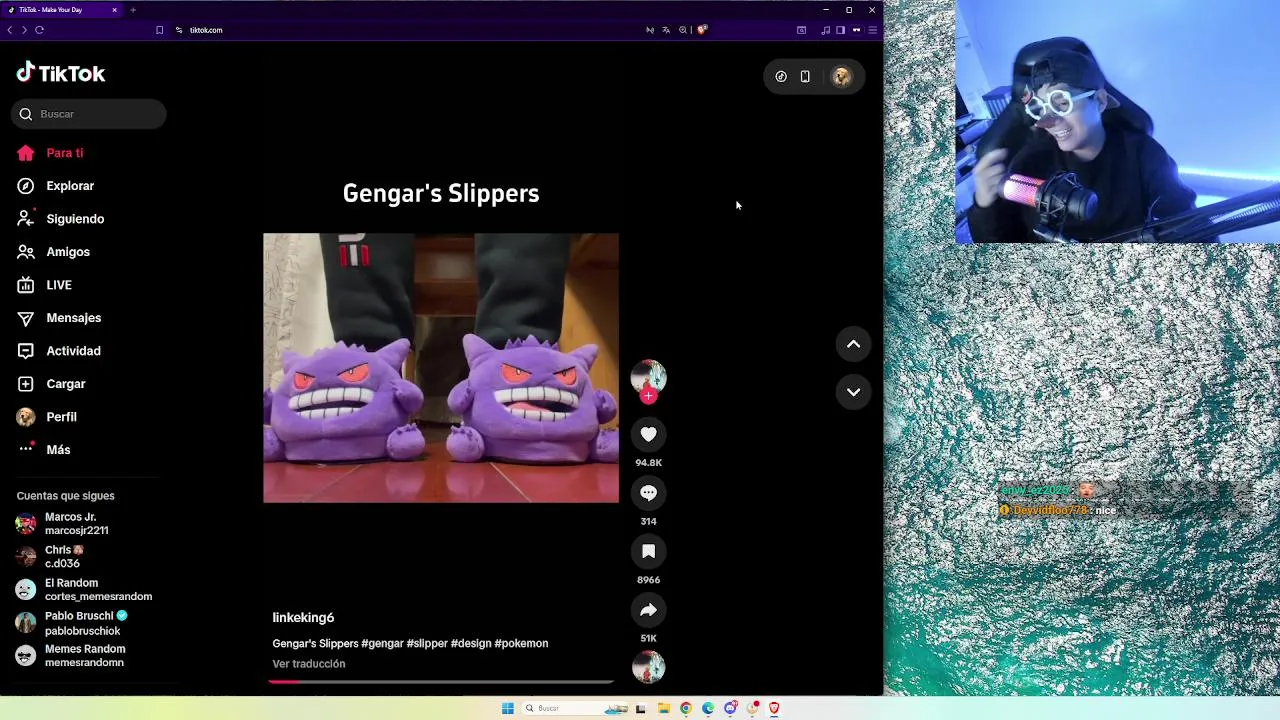Toggle the browser sidebar panel

coord(840,30)
